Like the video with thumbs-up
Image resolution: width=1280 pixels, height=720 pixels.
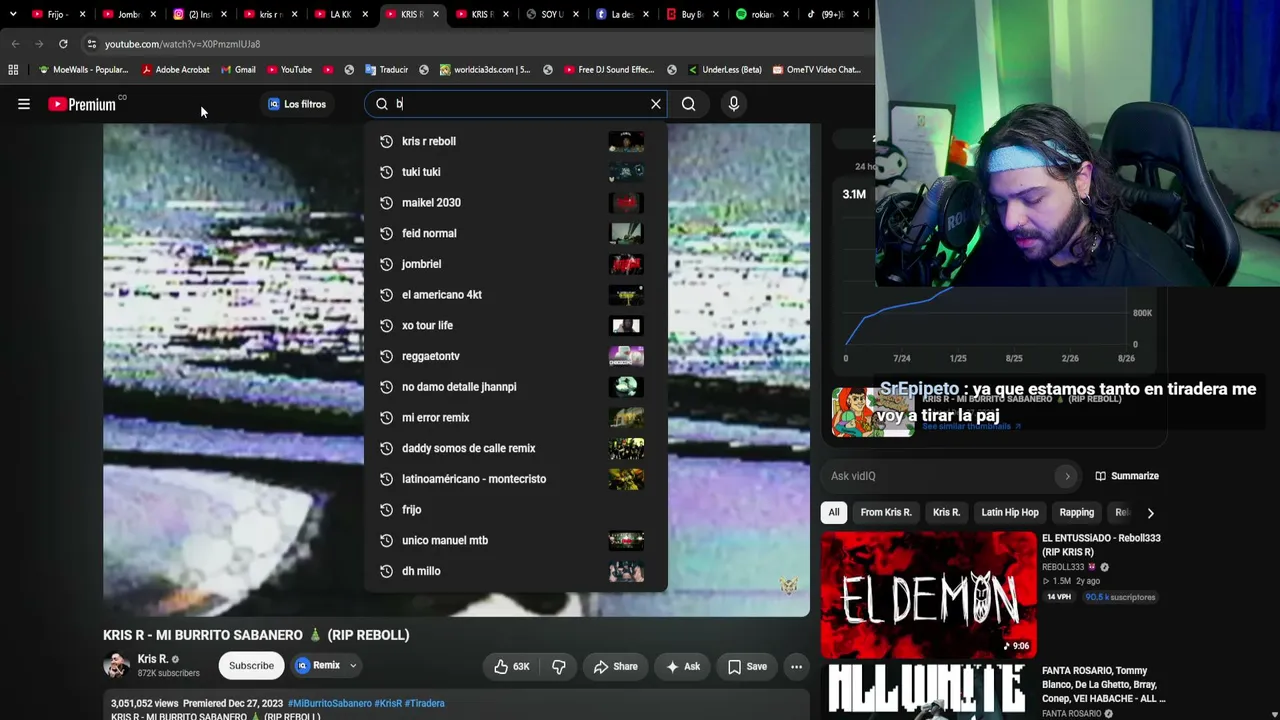click(x=511, y=666)
